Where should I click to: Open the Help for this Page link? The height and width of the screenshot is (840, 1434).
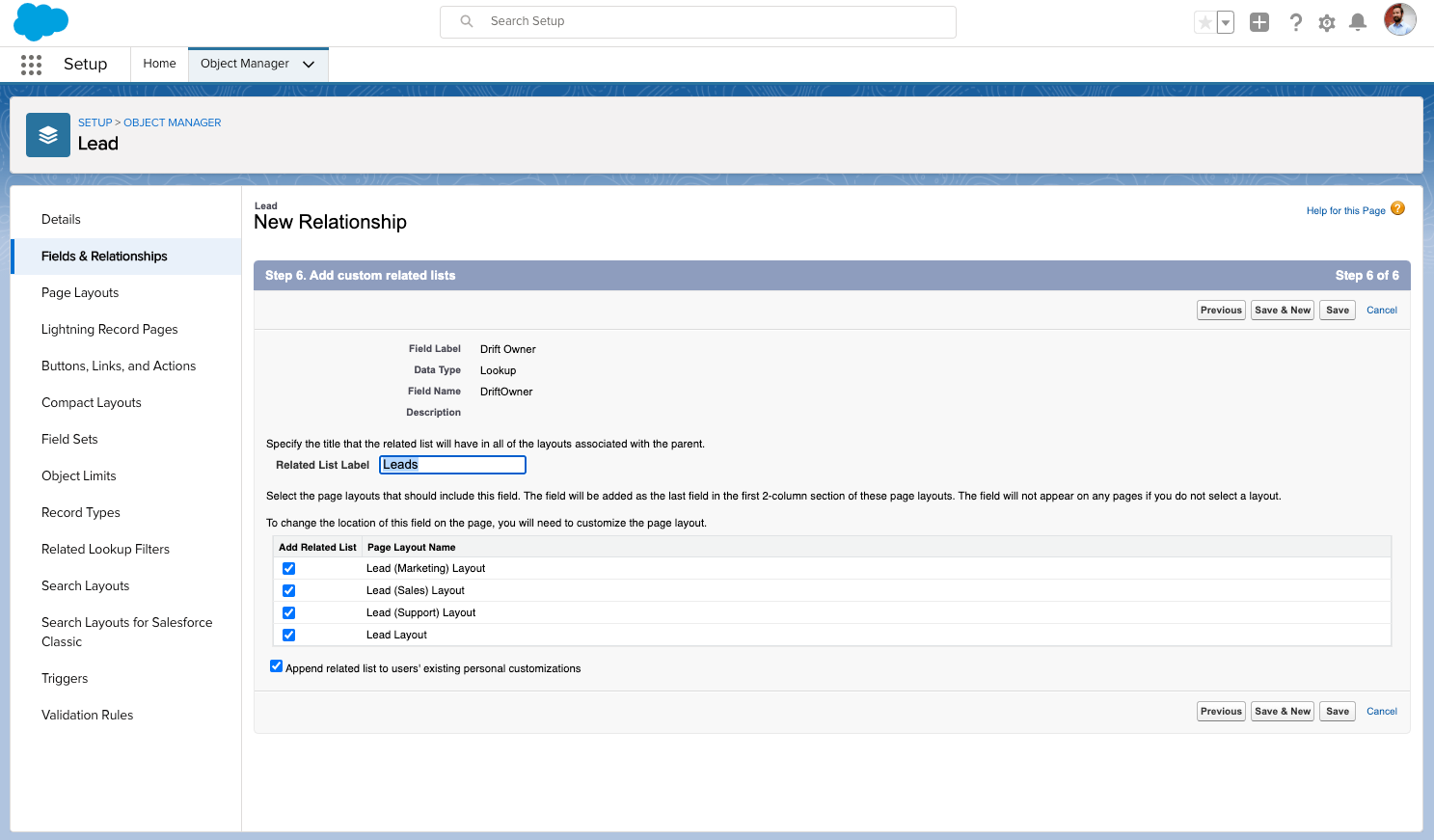point(1345,211)
